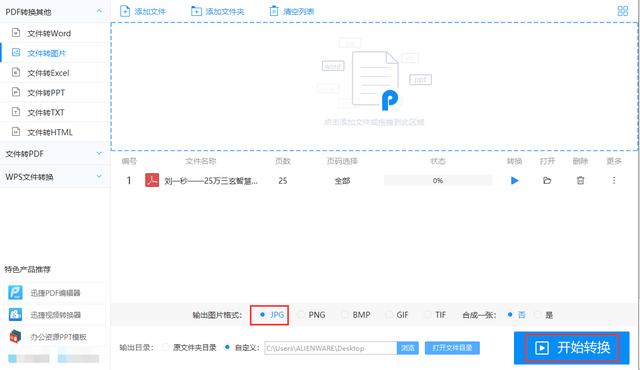Screen dimensions: 640x370
Task: Open the more options dots for row 1
Action: click(613, 180)
